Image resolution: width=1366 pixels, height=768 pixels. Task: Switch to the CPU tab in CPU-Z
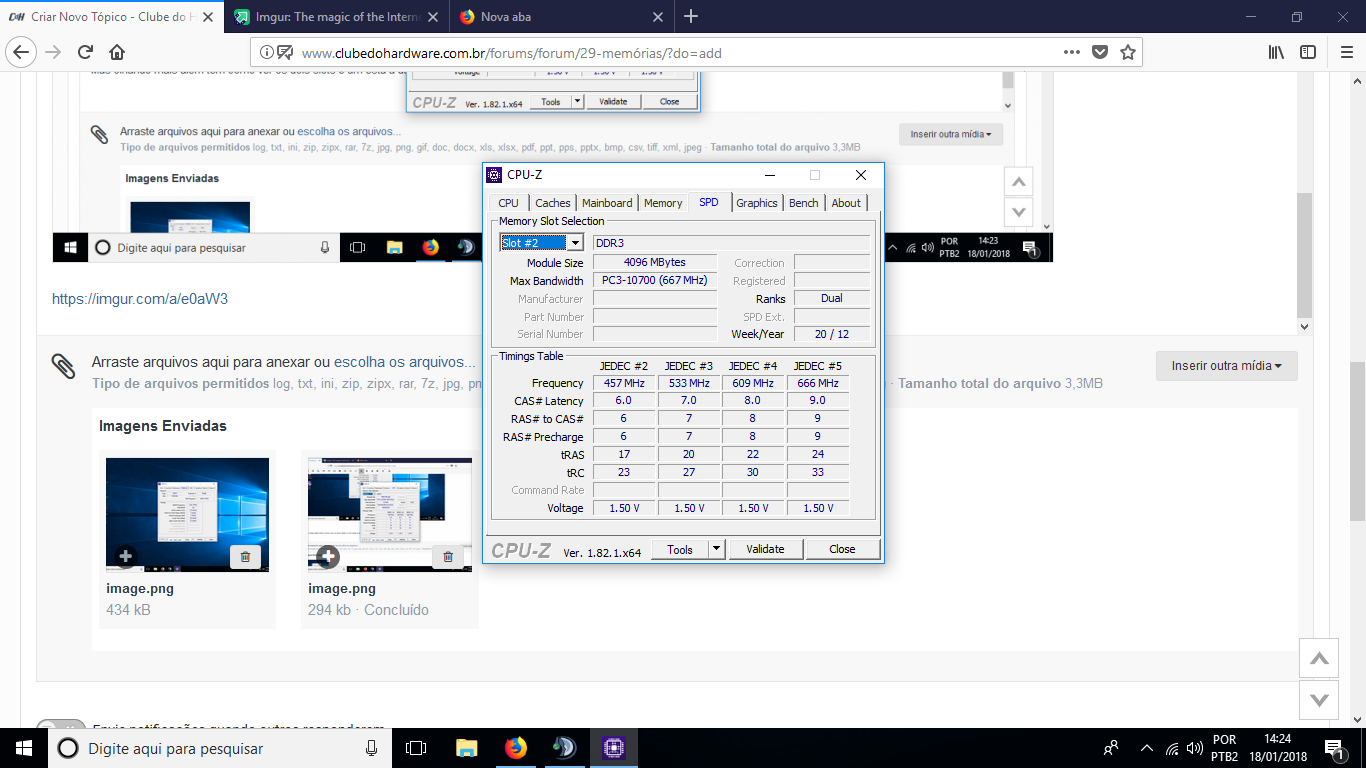pyautogui.click(x=509, y=203)
